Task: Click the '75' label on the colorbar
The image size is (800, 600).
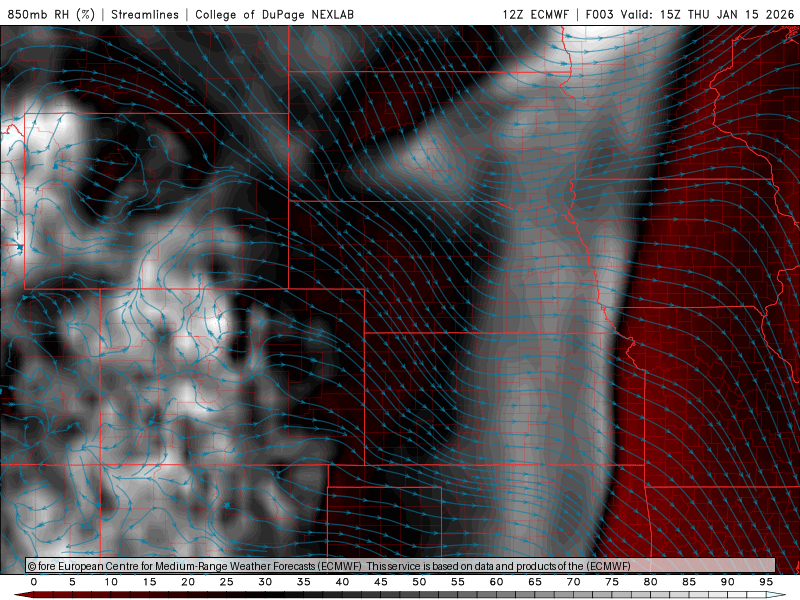Action: click(x=612, y=582)
